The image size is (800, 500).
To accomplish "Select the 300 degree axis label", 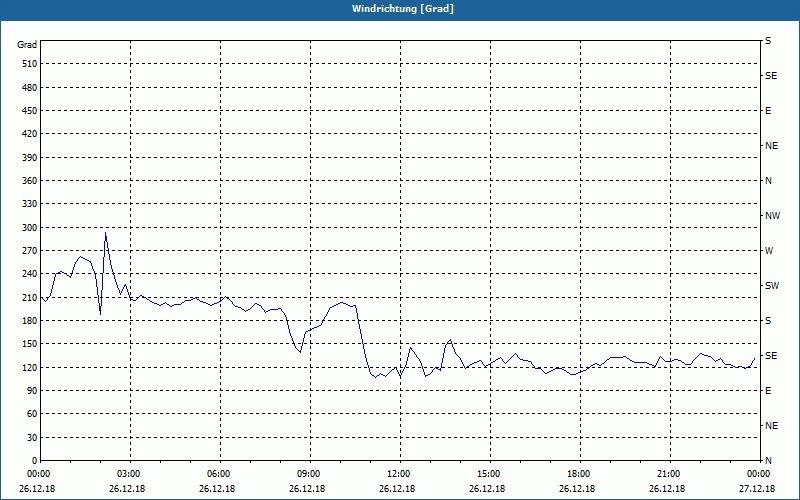I will 30,228.
